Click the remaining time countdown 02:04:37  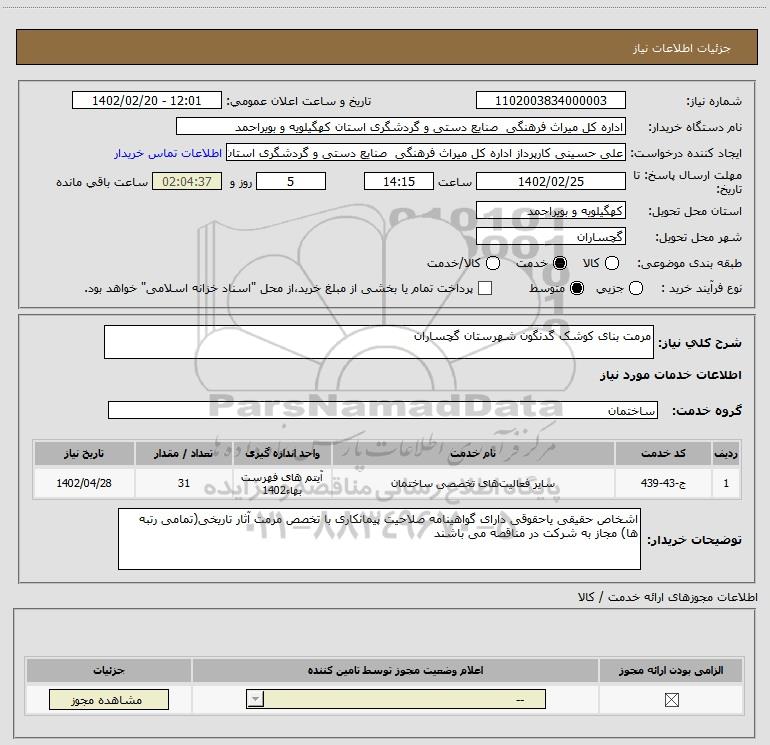tap(187, 181)
